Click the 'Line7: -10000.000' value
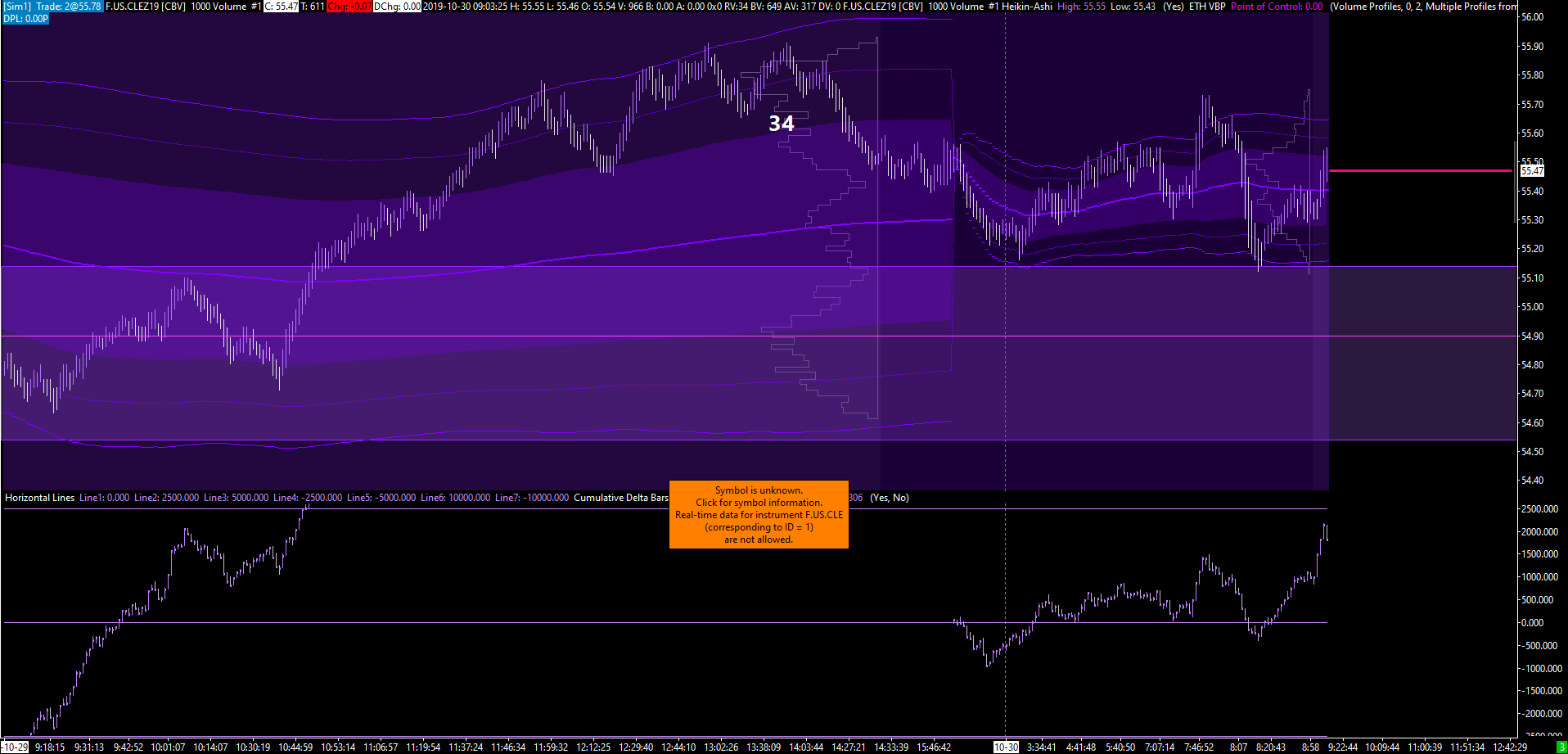 point(532,498)
